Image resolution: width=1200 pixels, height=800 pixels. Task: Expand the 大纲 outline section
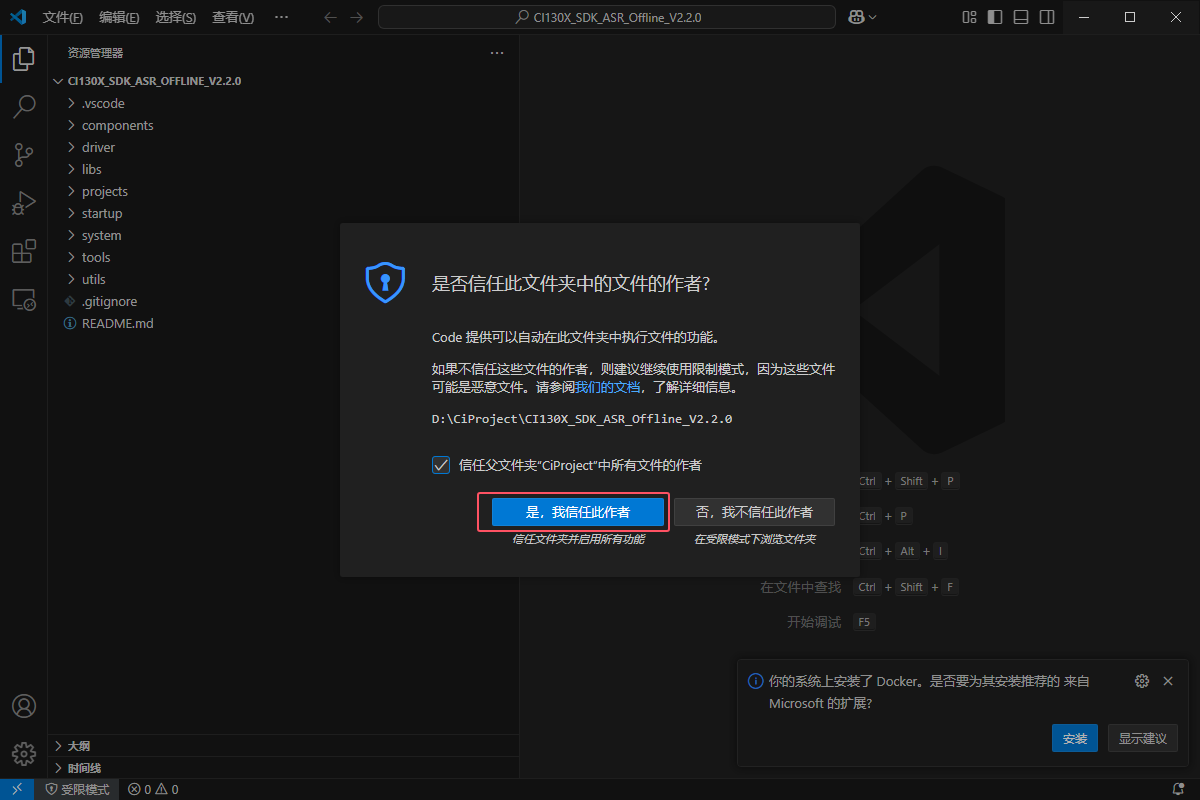pyautogui.click(x=285, y=746)
